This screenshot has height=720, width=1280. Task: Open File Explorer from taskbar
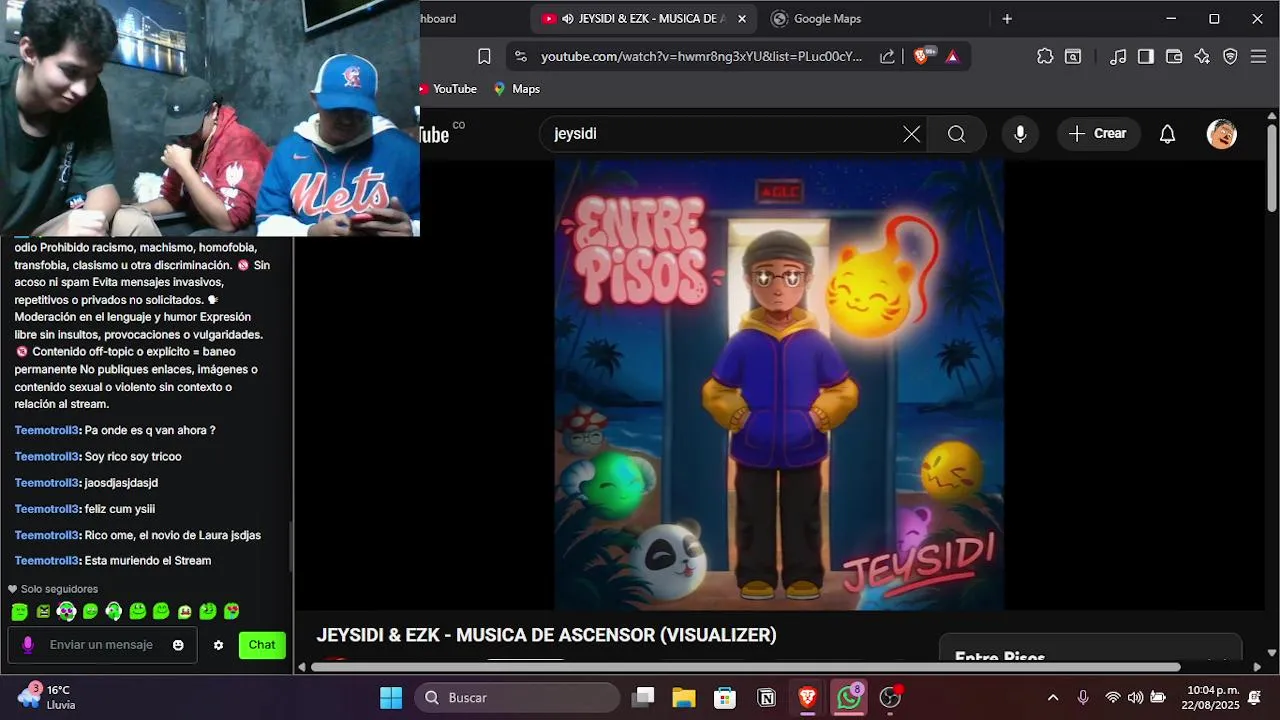[x=684, y=698]
